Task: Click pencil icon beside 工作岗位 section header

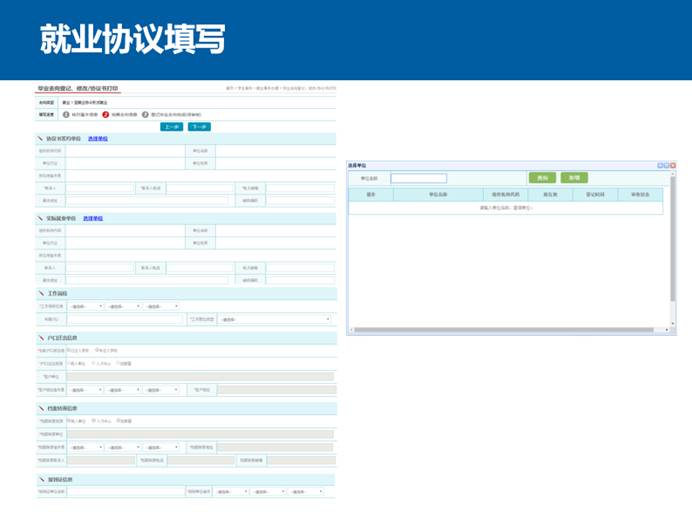Action: pos(41,294)
